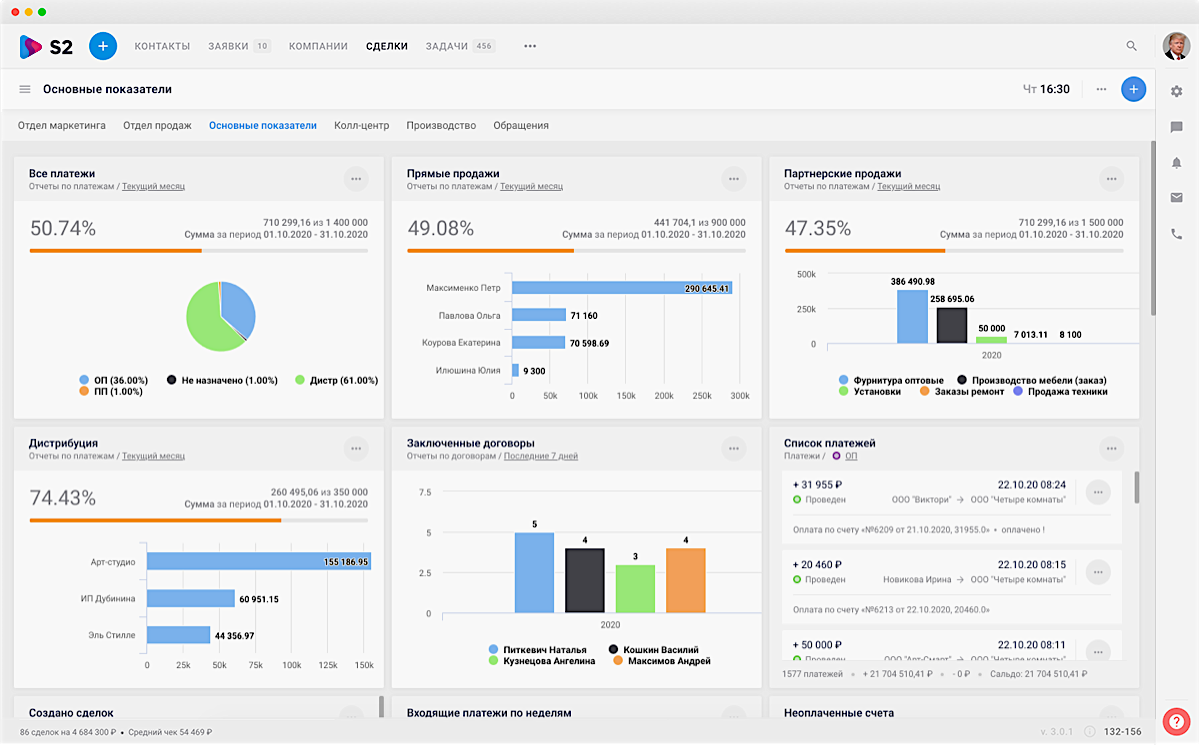The height and width of the screenshot is (745, 1199).
Task: Click the 10 badge next to ЗАЯВКИ
Action: point(262,46)
